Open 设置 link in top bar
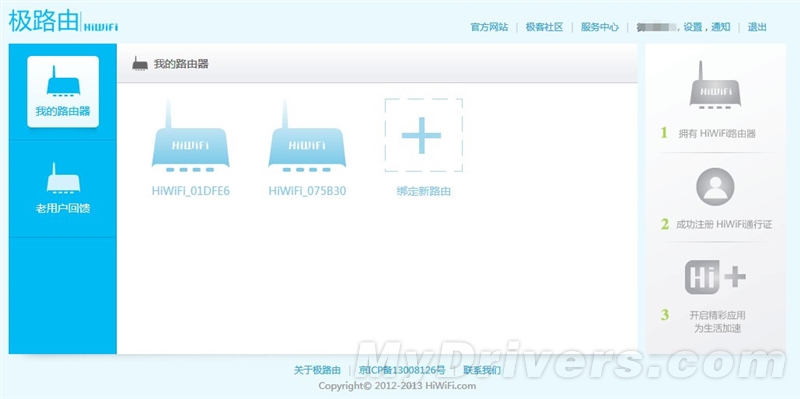 point(693,27)
